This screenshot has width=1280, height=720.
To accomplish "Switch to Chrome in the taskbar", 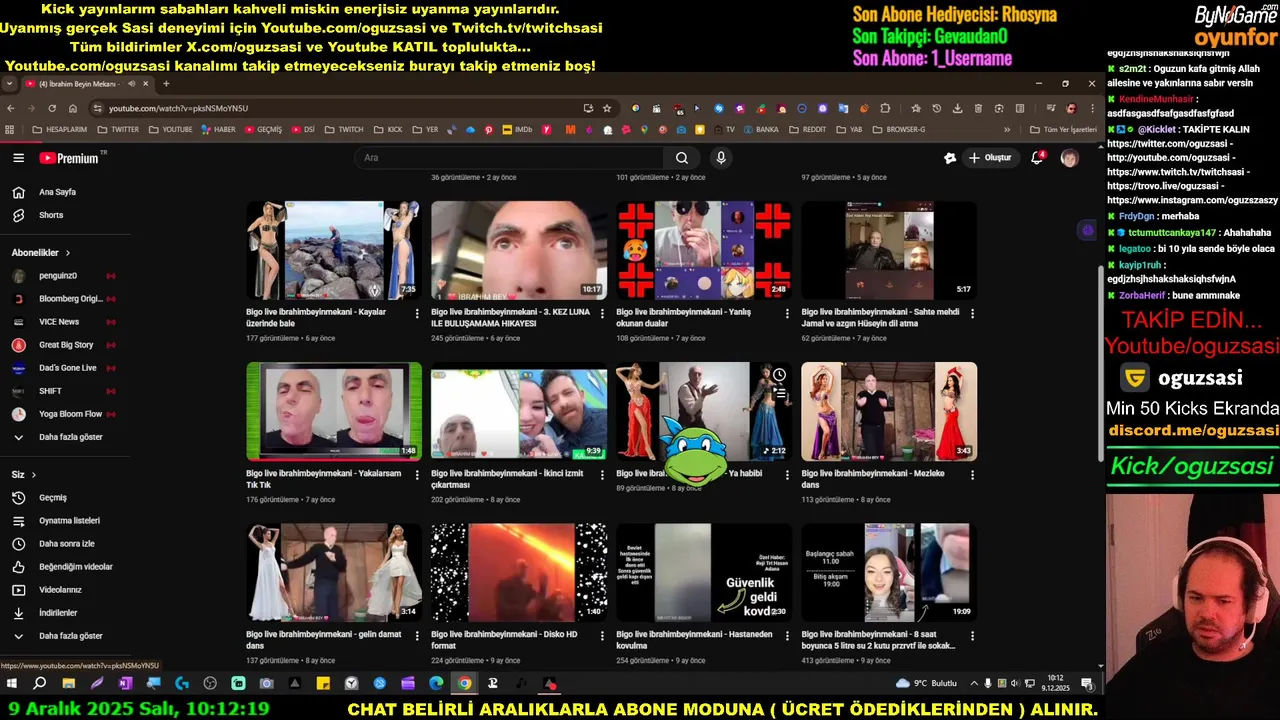I will pyautogui.click(x=465, y=684).
